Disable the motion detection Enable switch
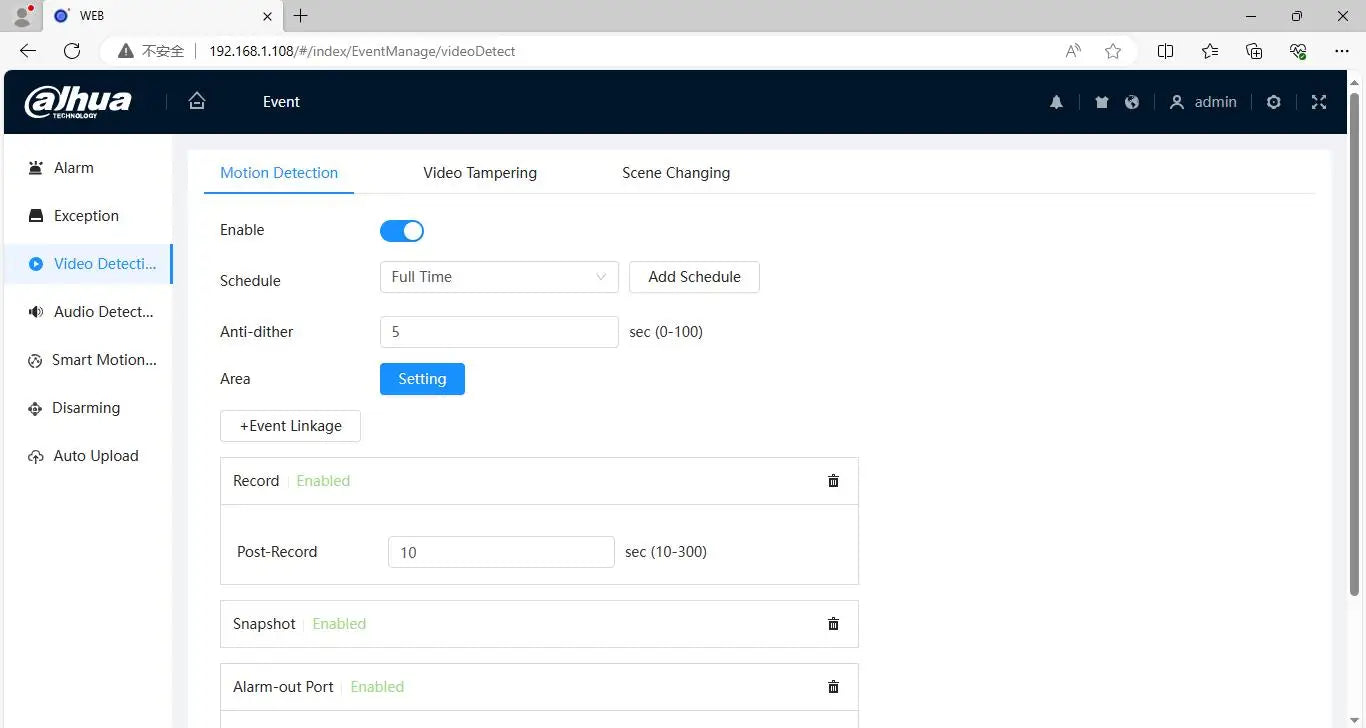1366x728 pixels. 402,231
